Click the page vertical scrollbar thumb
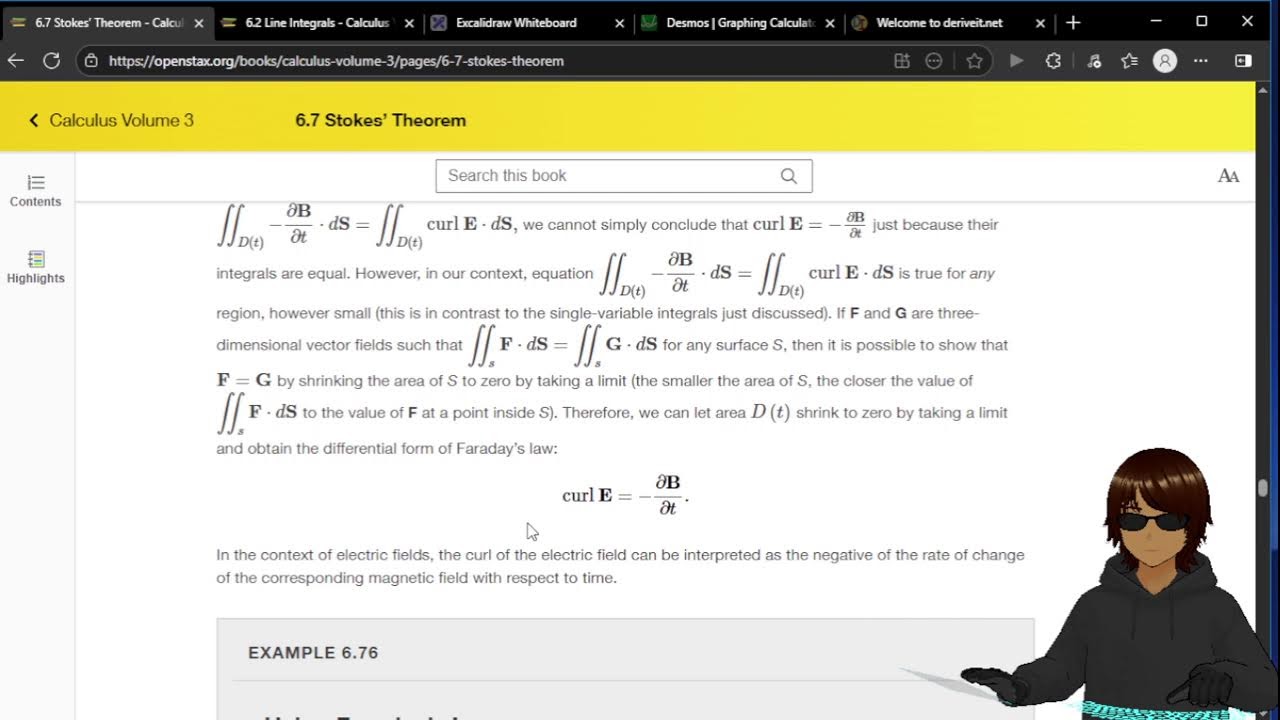The width and height of the screenshot is (1280, 720). tap(1263, 488)
